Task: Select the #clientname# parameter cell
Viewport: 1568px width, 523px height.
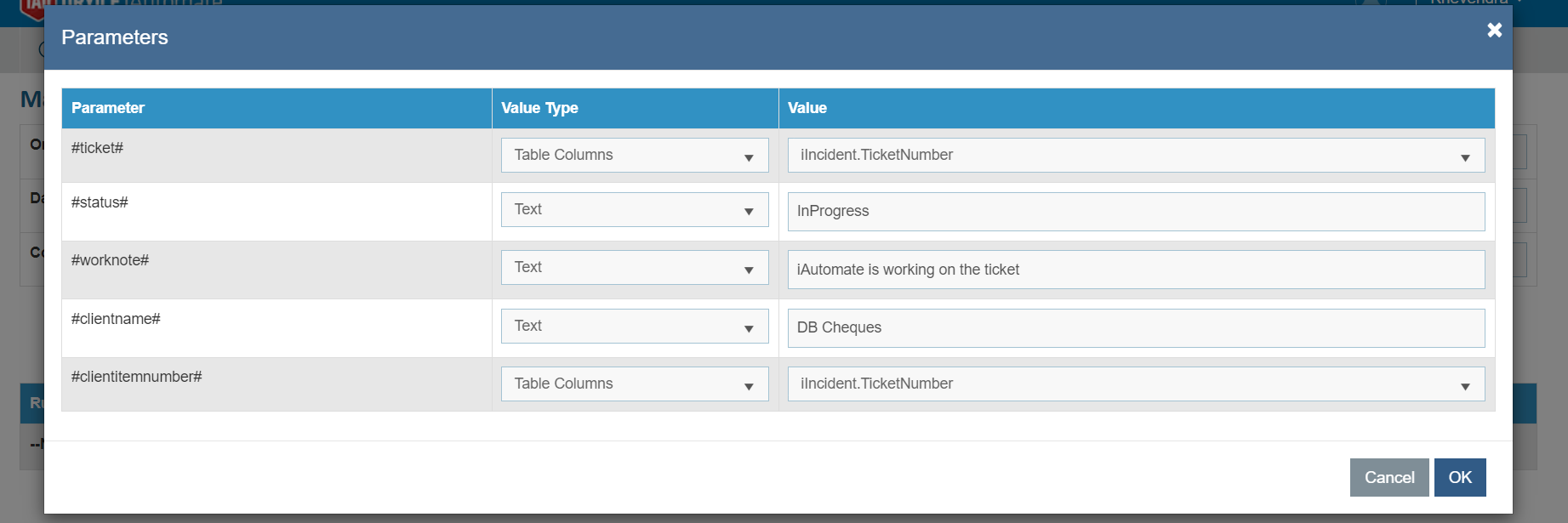Action: pyautogui.click(x=116, y=320)
